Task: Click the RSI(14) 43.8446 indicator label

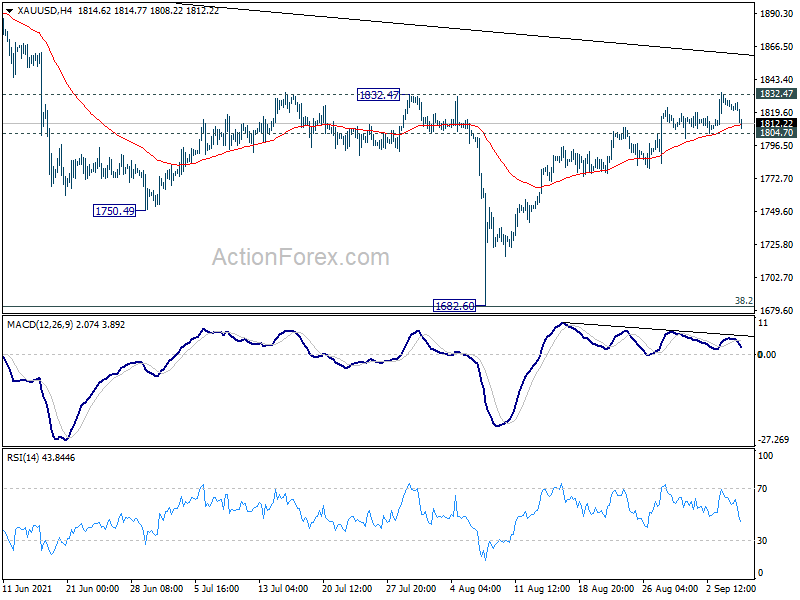Action: (41, 458)
